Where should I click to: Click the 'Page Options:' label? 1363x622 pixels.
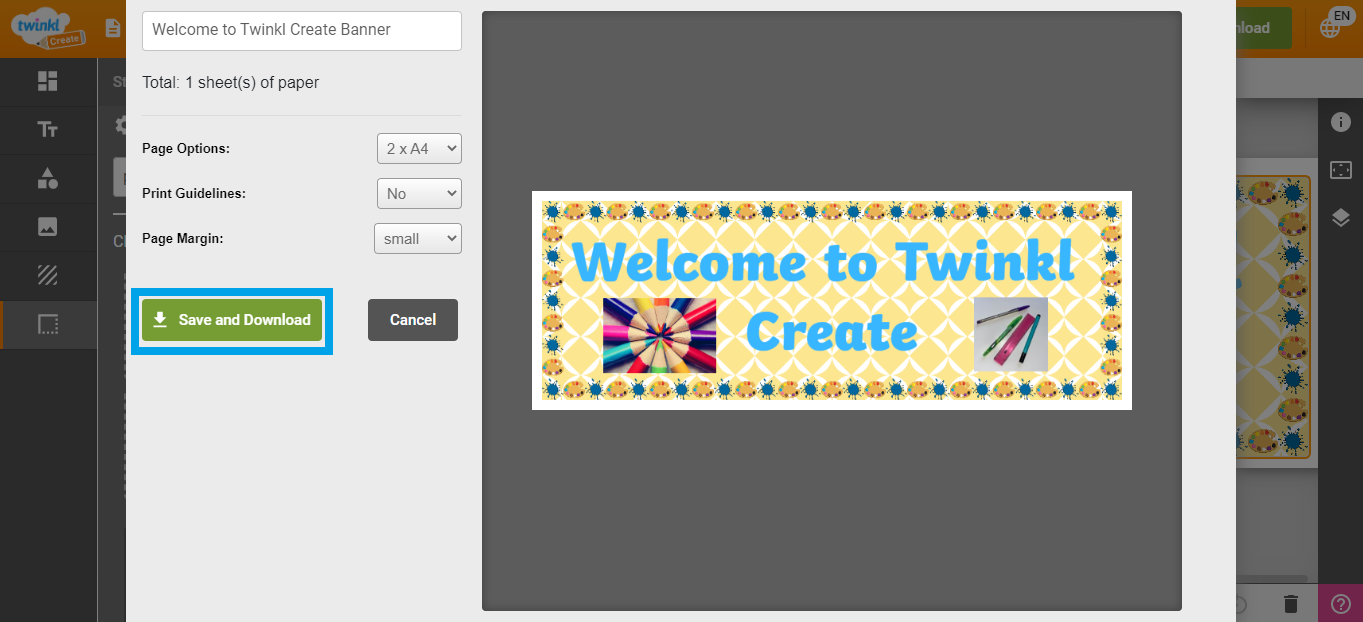click(186, 149)
